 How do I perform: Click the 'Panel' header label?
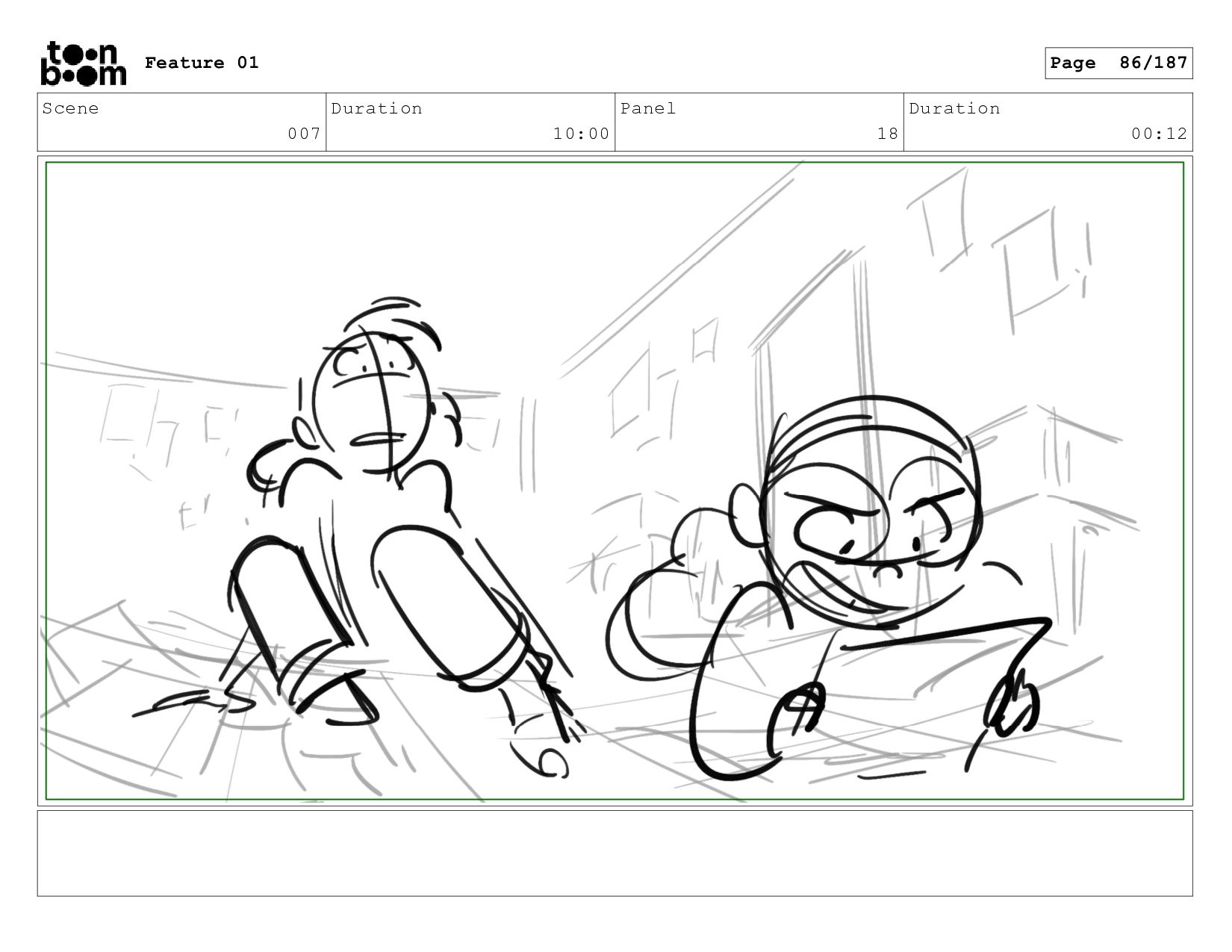pos(648,108)
